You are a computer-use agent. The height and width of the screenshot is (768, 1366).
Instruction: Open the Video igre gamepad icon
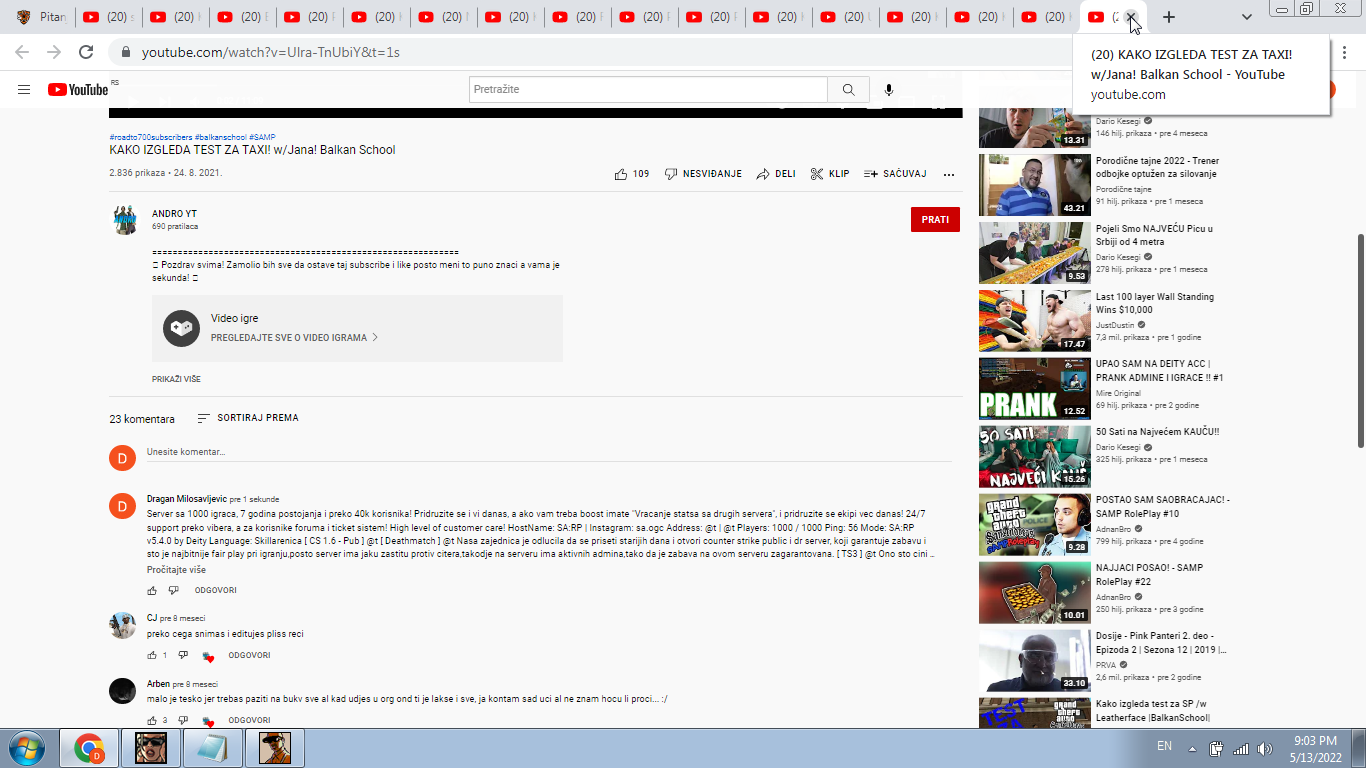coord(181,328)
